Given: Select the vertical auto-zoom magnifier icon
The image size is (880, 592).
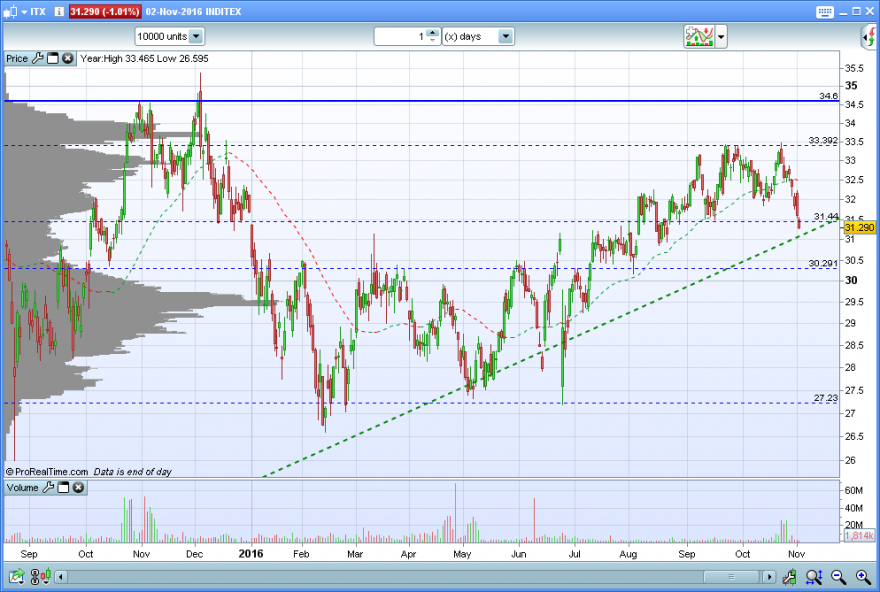Looking at the screenshot, I should 814,576.
